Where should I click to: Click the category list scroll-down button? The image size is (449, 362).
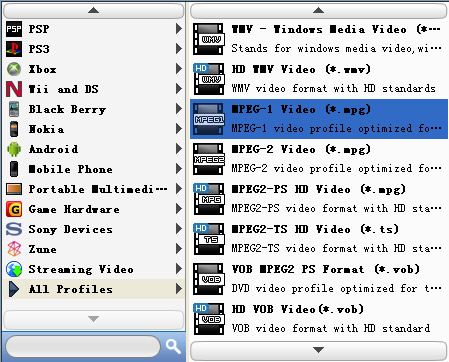point(94,320)
